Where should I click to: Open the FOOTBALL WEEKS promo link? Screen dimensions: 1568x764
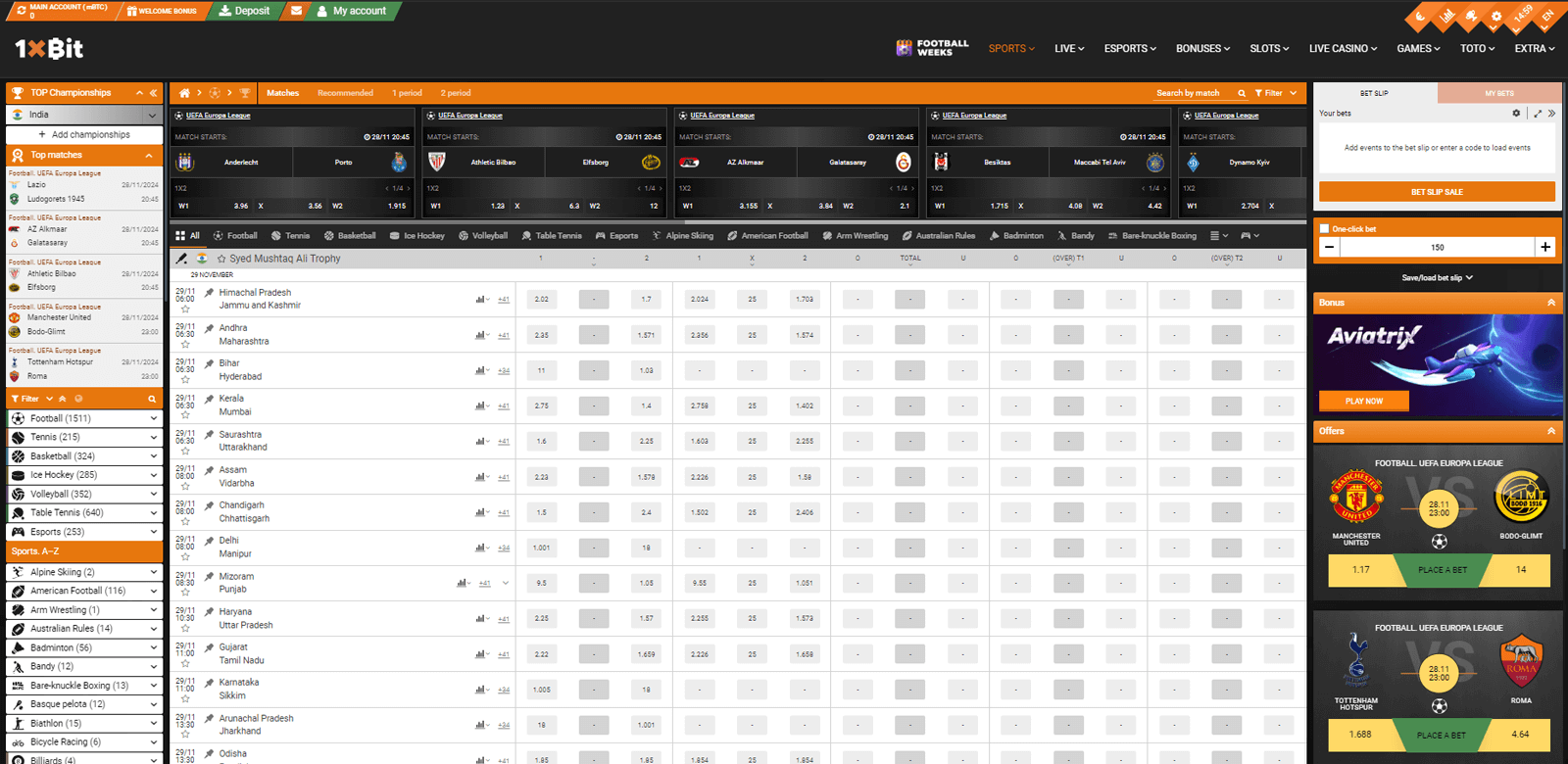(932, 48)
